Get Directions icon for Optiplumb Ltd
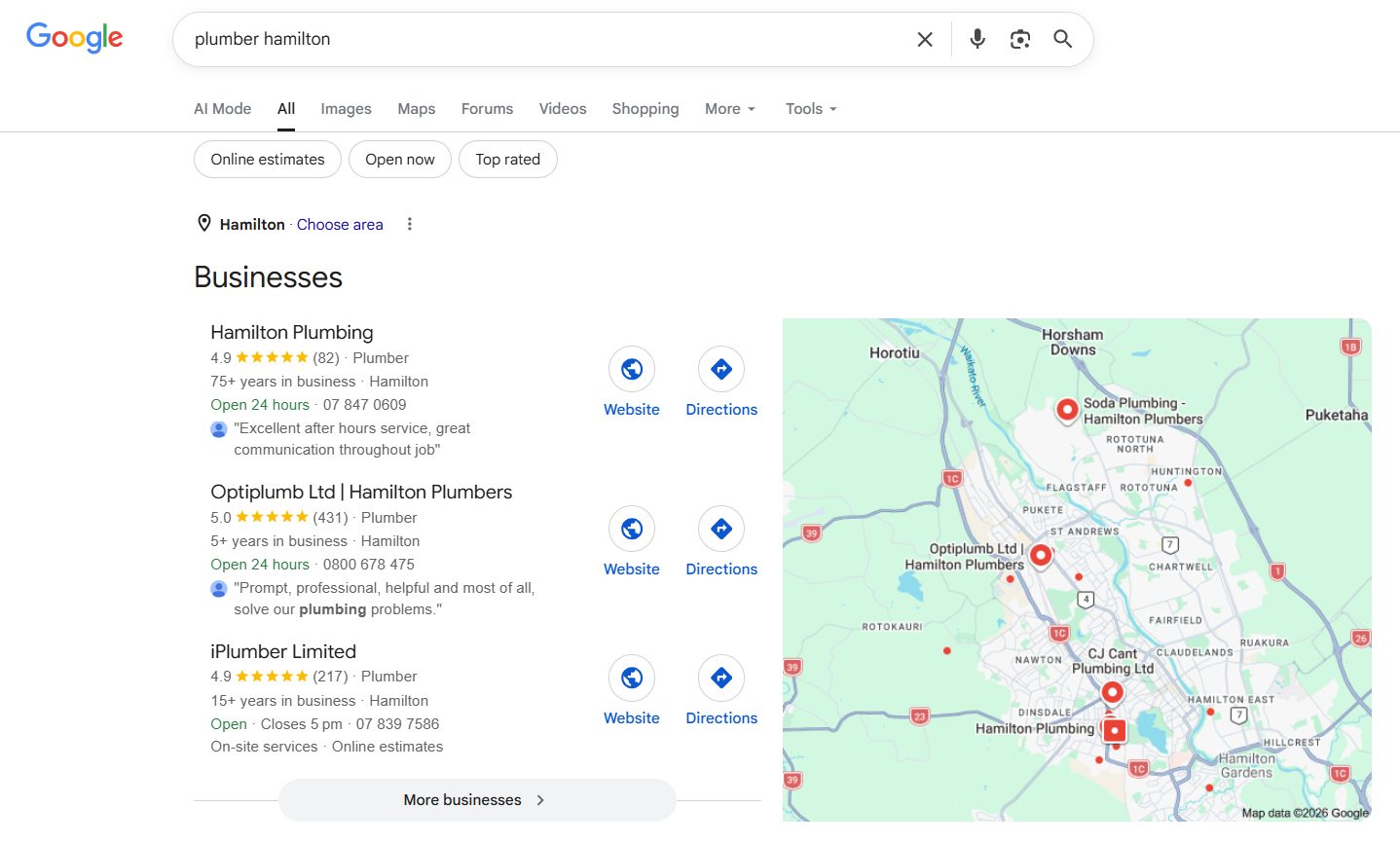Screen dimensions: 1400x844 coord(721,529)
